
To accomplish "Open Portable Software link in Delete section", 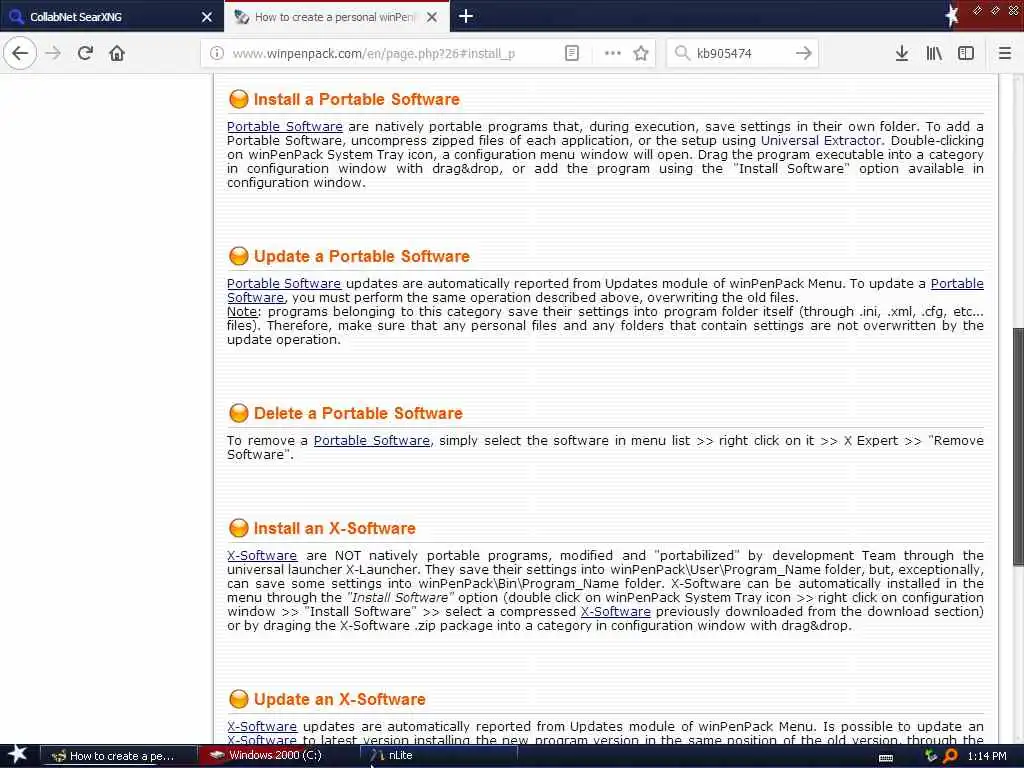I will click(x=372, y=441).
